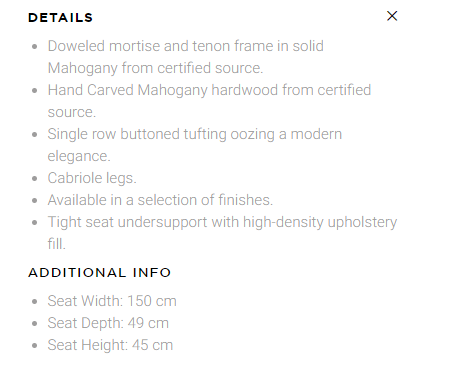The height and width of the screenshot is (369, 454).
Task: Close the Details panel with the X
Action: click(392, 16)
